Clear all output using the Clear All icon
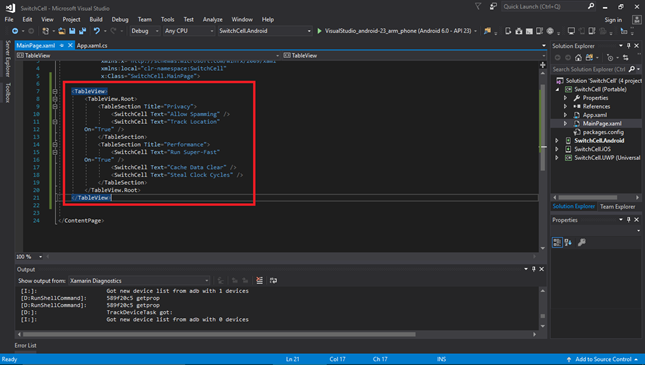This screenshot has height=365, width=645. (260, 281)
